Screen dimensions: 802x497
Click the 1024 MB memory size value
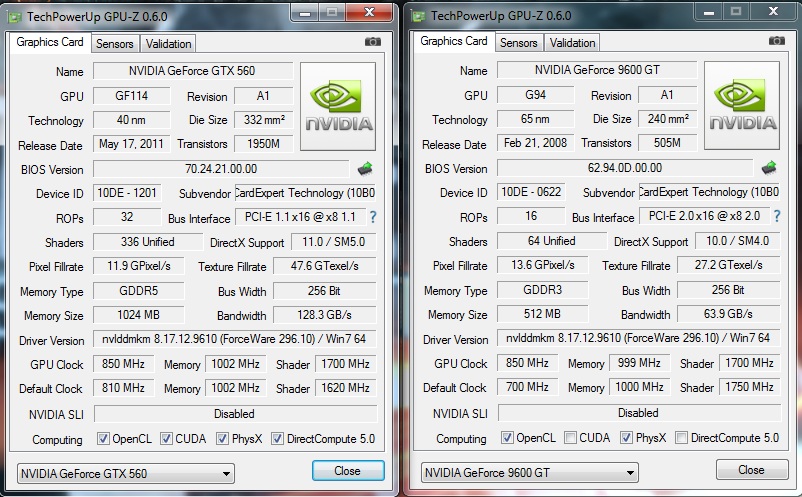[x=139, y=315]
